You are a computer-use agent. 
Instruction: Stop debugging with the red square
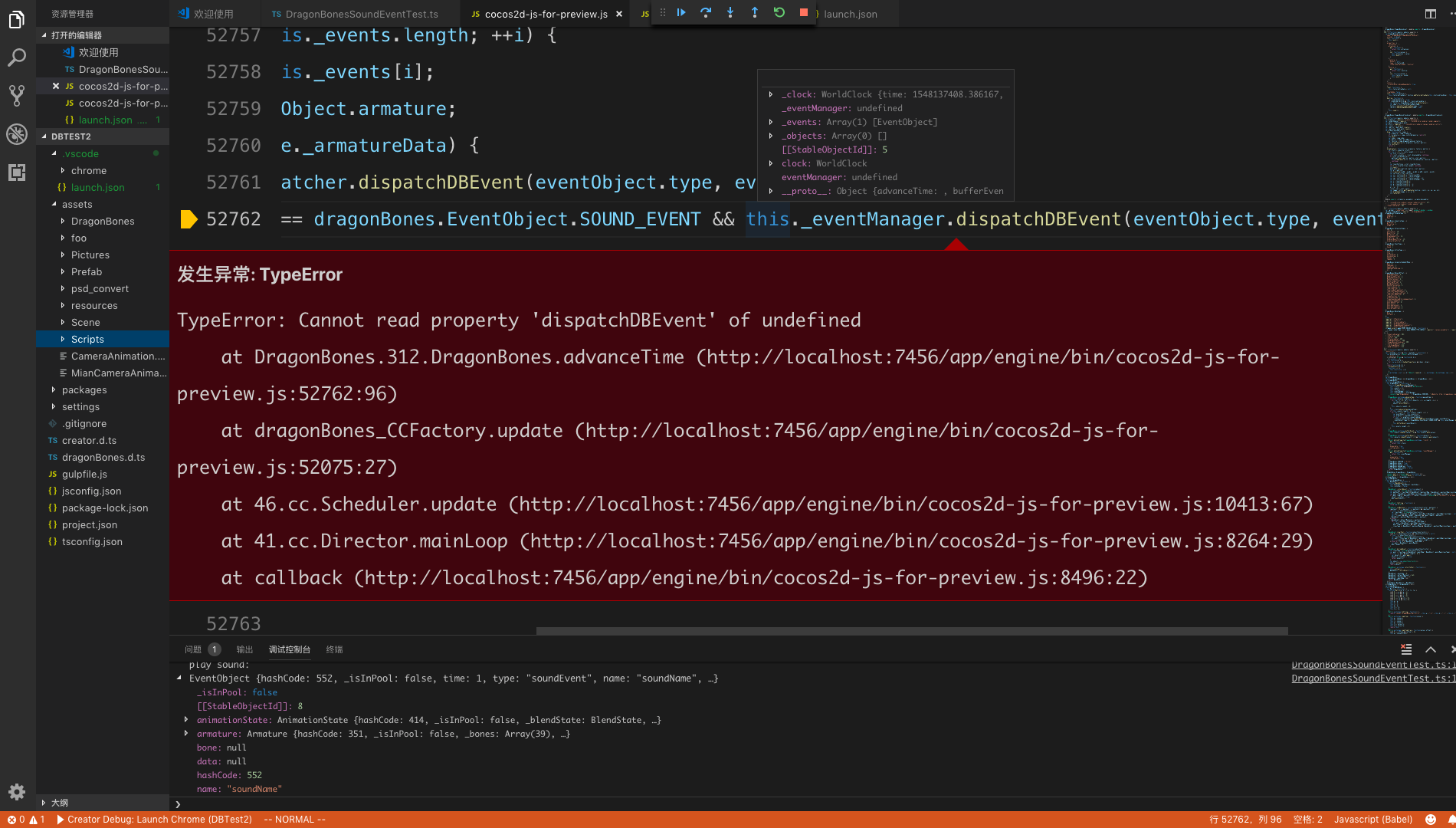804,12
